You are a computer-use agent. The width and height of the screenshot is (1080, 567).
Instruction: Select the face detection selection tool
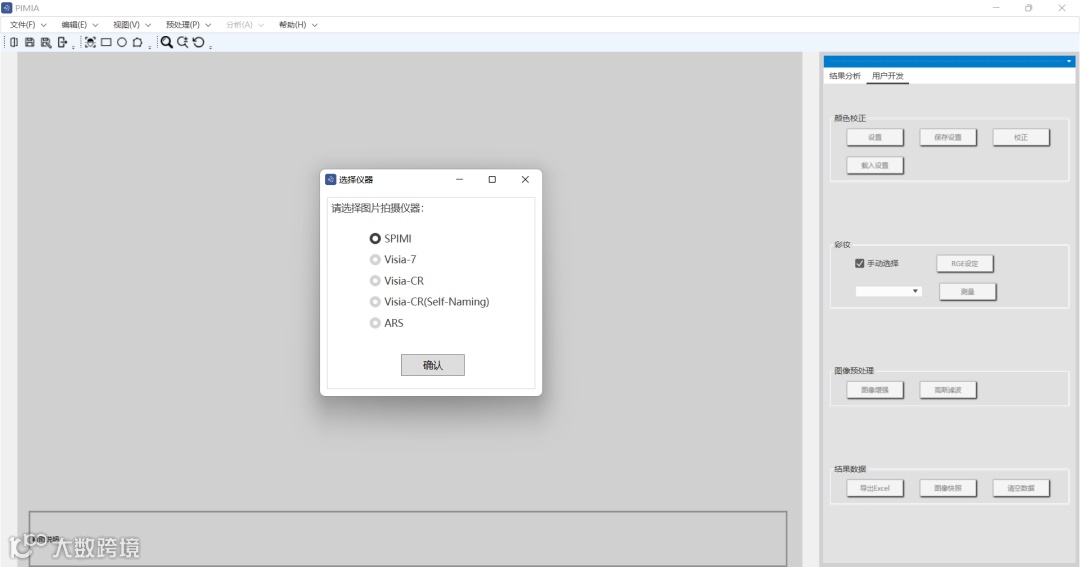click(x=90, y=42)
